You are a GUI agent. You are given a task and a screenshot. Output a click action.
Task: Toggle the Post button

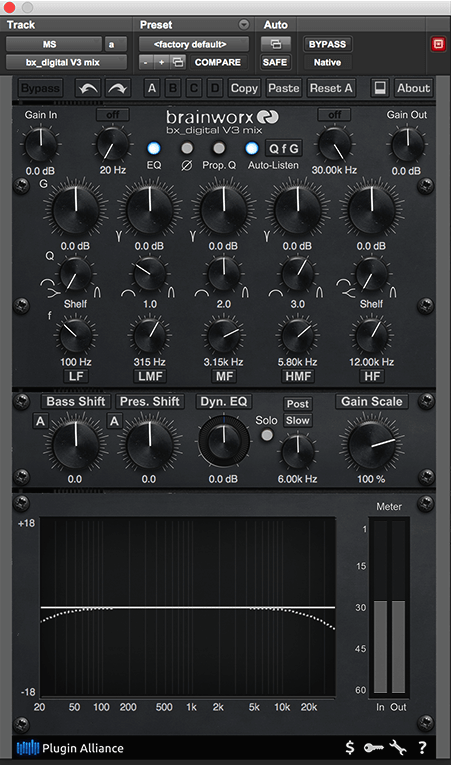[x=298, y=404]
